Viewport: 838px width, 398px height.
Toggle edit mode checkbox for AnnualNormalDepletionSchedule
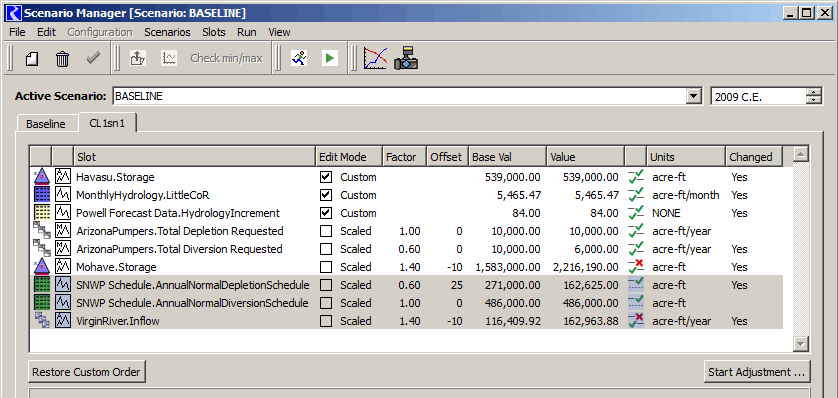[x=325, y=285]
